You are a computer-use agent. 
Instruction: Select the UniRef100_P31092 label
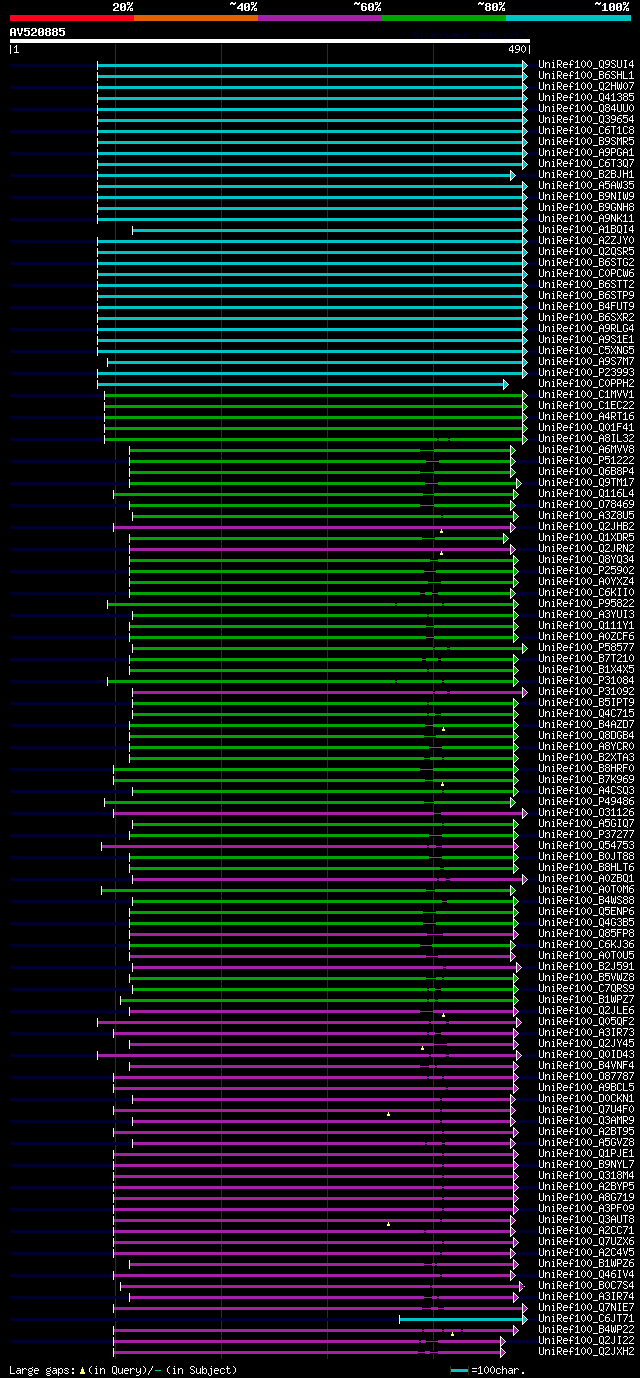tap(586, 691)
